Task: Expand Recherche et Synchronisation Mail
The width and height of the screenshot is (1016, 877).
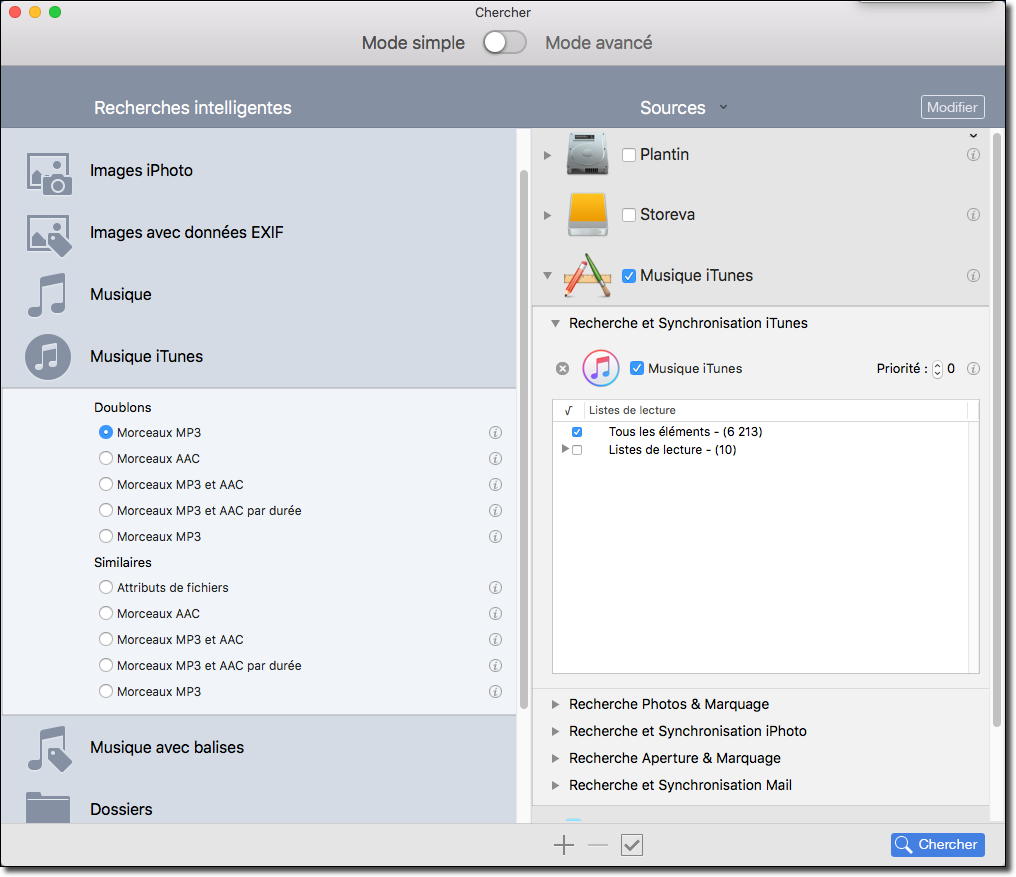Action: pos(555,785)
